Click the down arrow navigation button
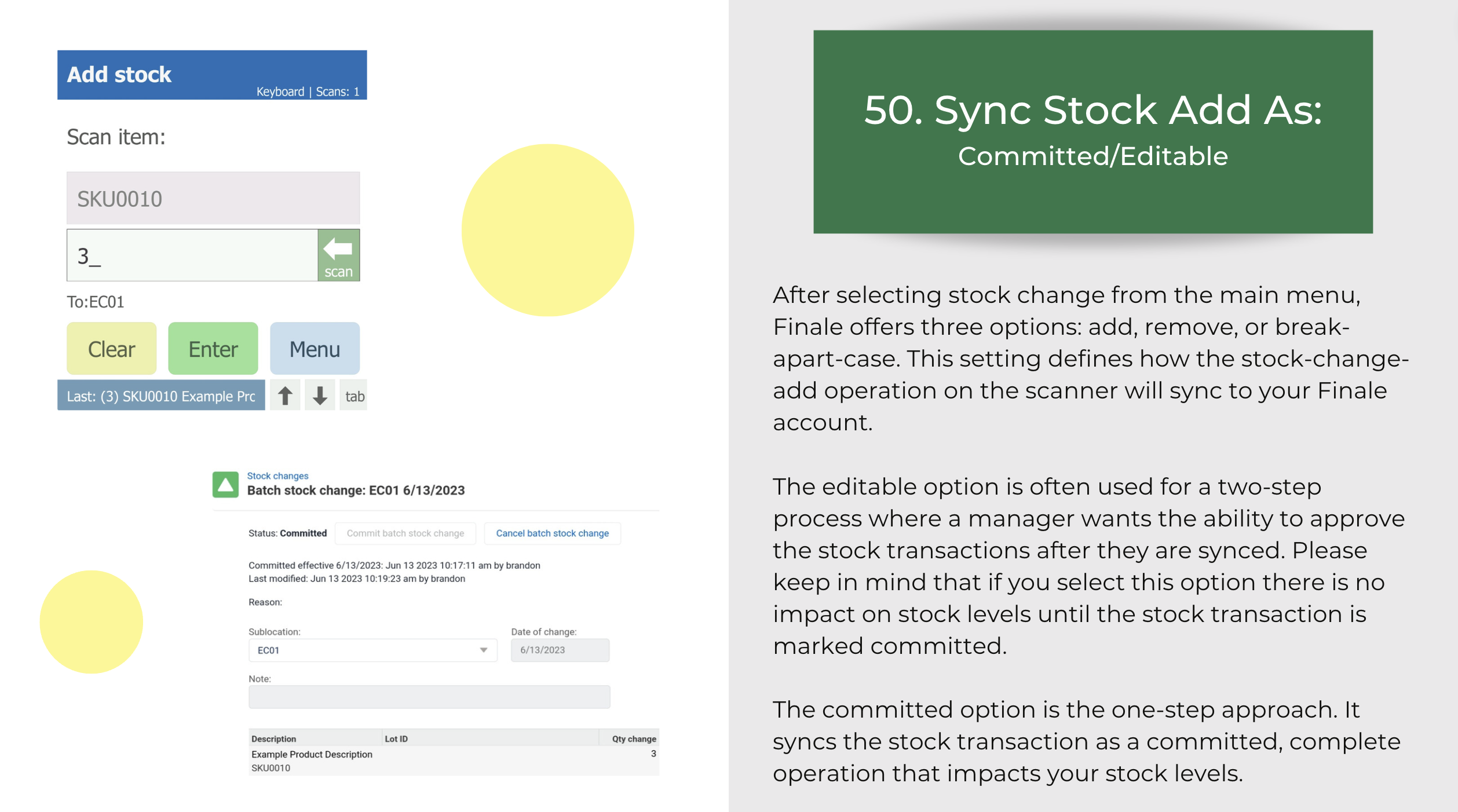 pos(320,396)
